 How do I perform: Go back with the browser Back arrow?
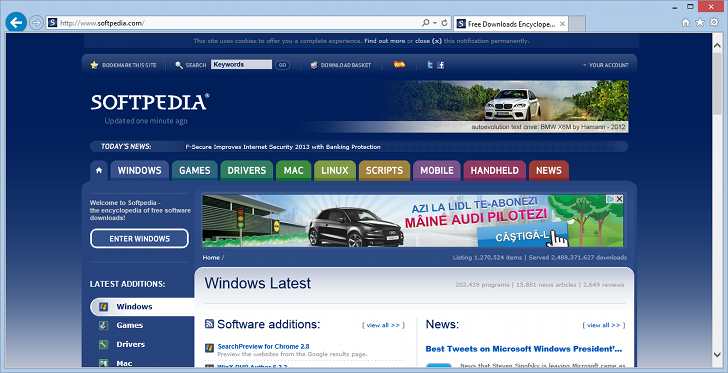click(16, 22)
